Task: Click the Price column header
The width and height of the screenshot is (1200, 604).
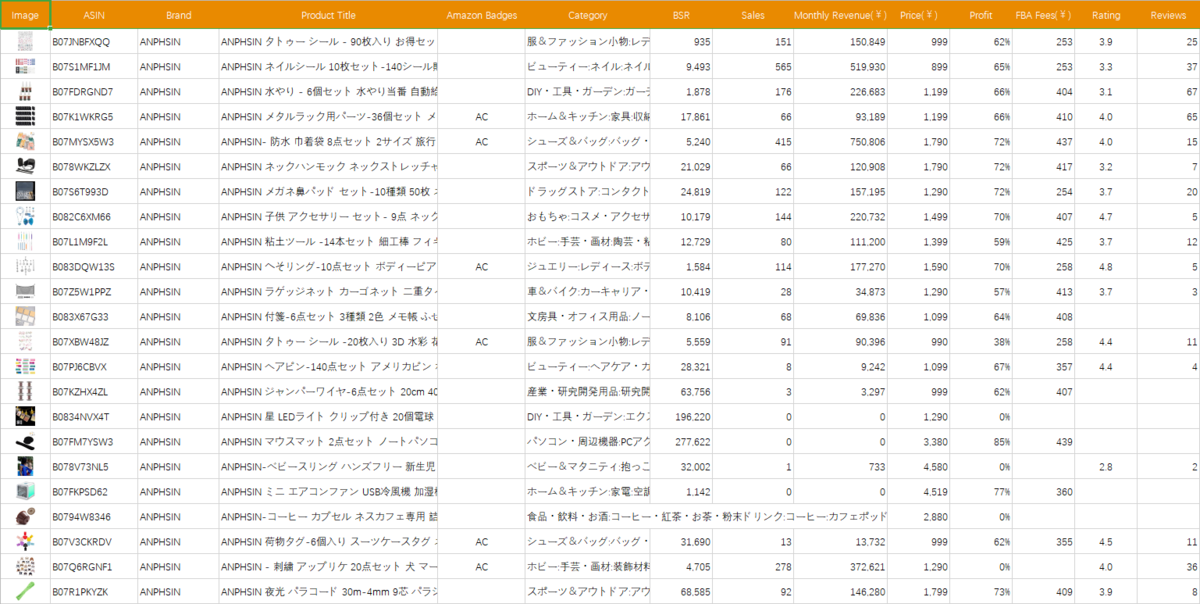Action: (919, 15)
